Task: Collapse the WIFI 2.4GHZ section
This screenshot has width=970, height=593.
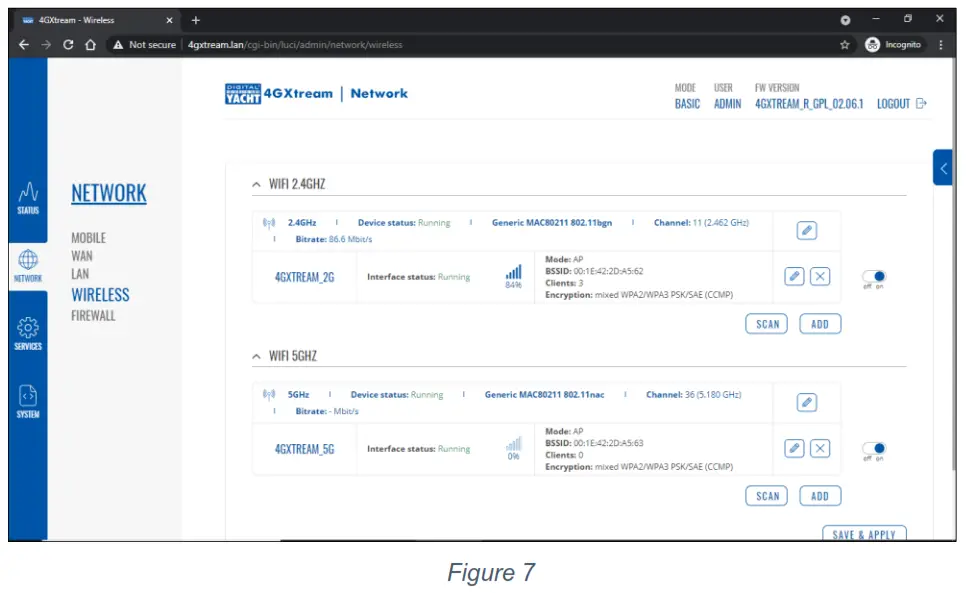Action: coord(256,184)
